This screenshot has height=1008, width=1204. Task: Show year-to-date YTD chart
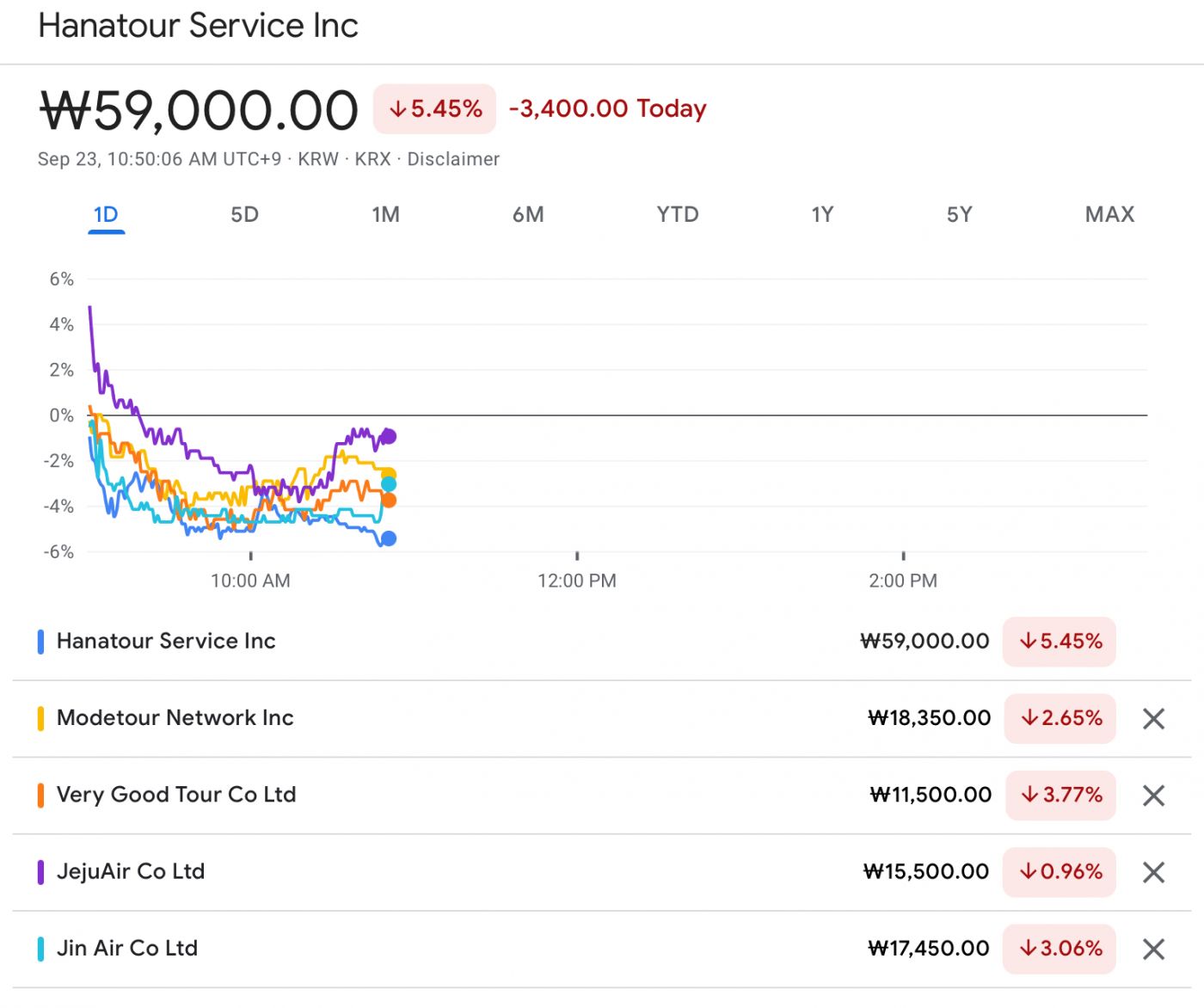678,214
